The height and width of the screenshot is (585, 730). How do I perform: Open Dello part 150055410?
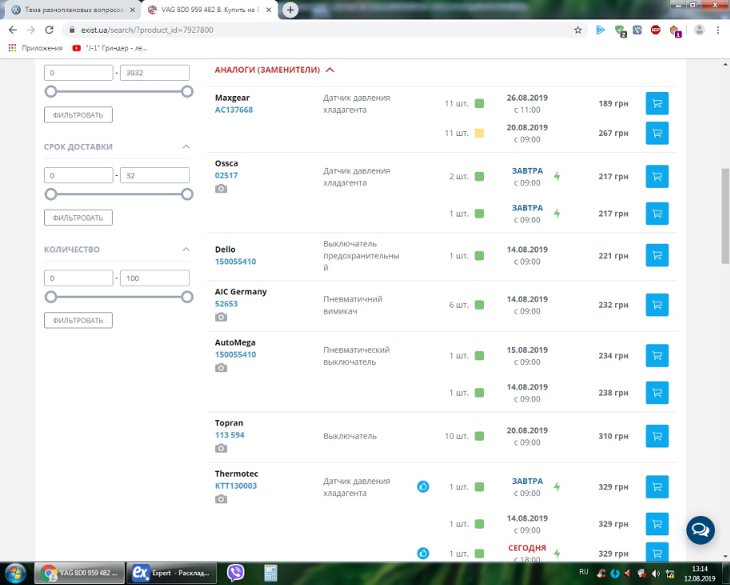click(x=236, y=262)
